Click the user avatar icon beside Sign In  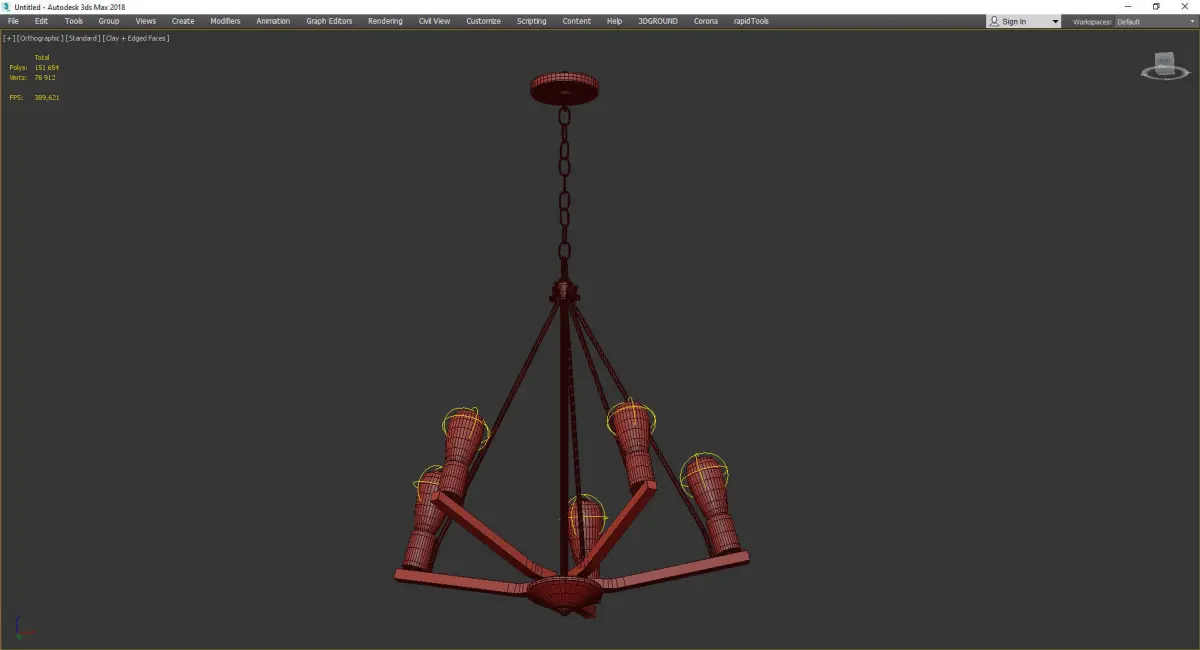(x=994, y=21)
